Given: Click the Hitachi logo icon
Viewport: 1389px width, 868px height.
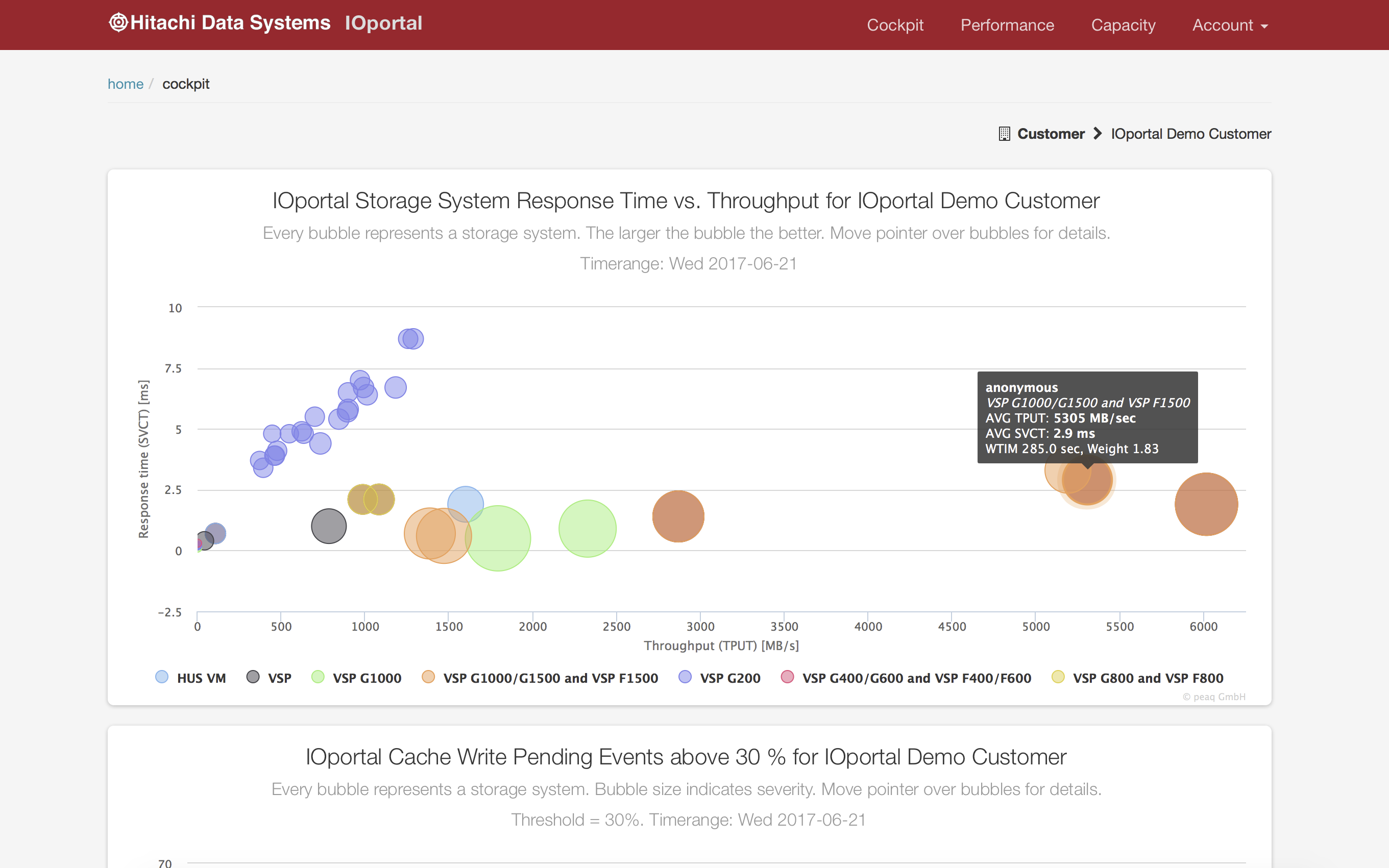Looking at the screenshot, I should 118,23.
